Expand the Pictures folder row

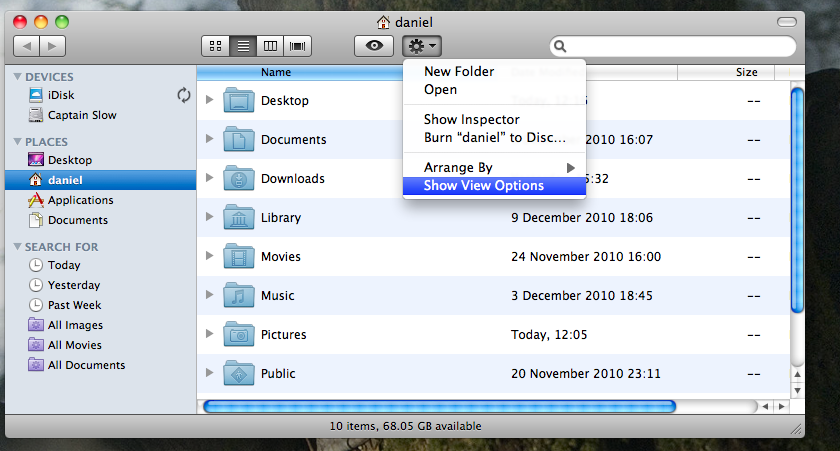(209, 334)
